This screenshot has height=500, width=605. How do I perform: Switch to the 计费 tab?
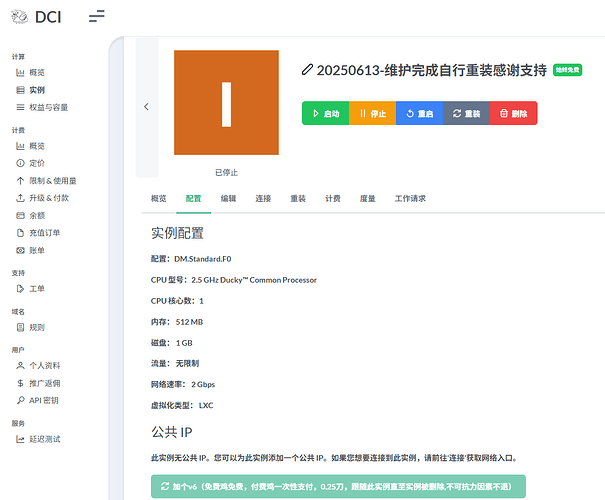click(x=333, y=198)
